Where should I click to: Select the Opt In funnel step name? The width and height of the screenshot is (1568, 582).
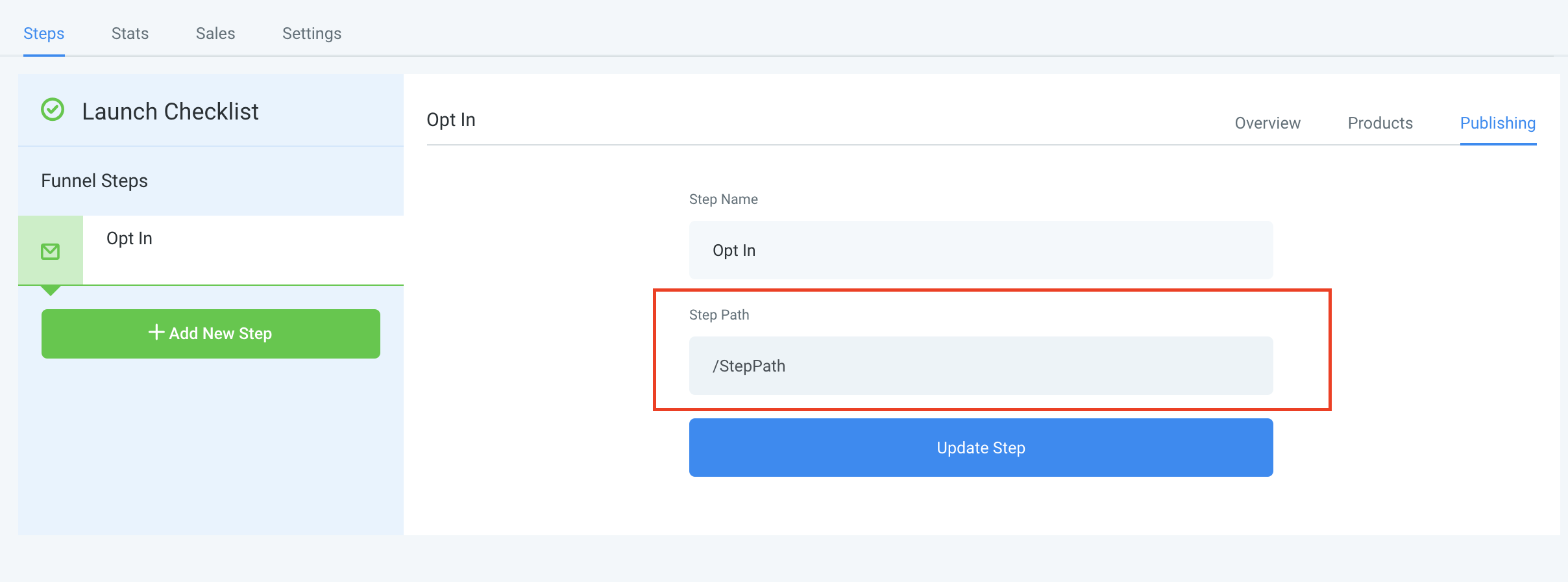[129, 238]
